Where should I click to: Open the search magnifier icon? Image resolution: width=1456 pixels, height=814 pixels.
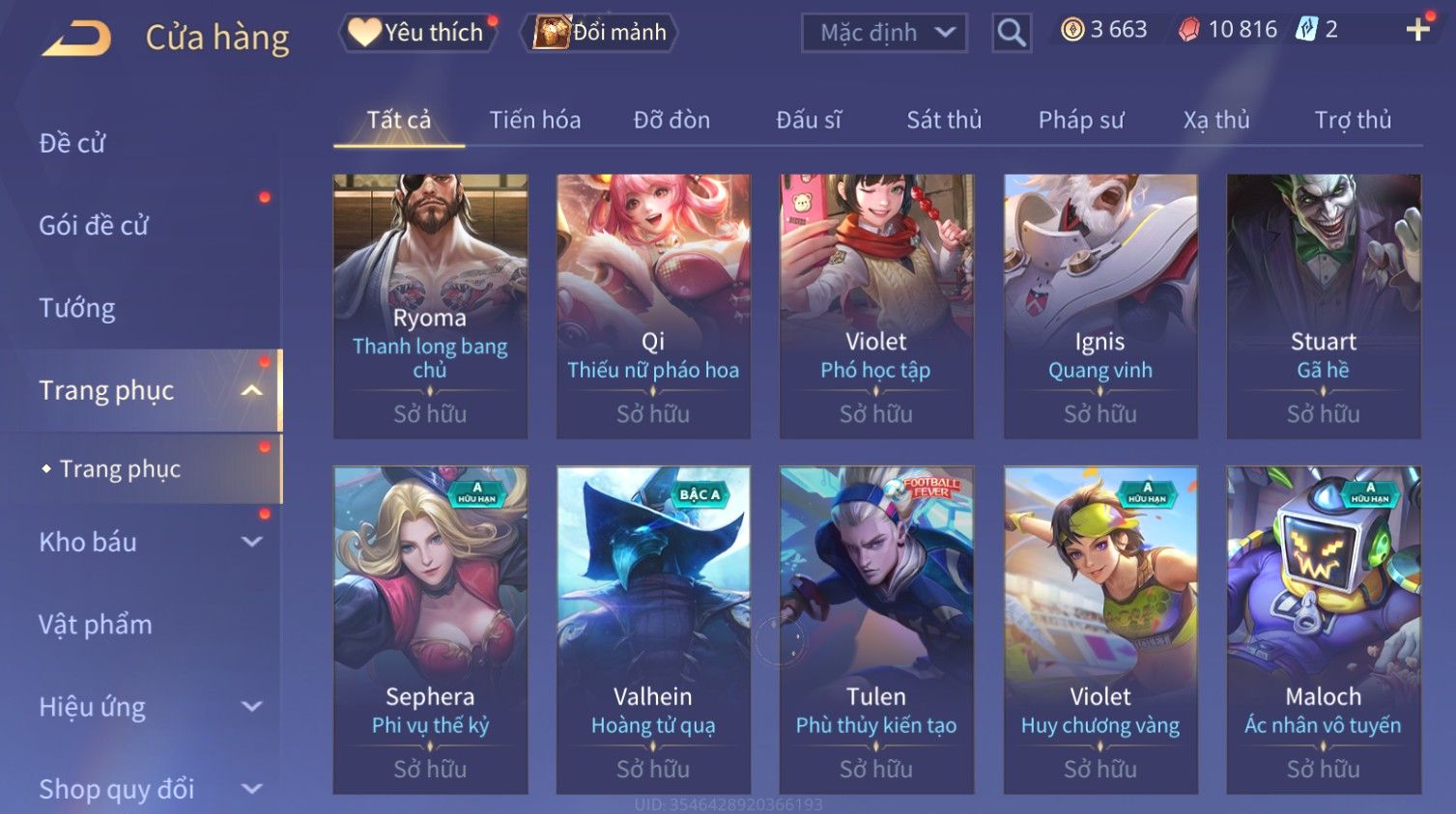coord(1012,33)
